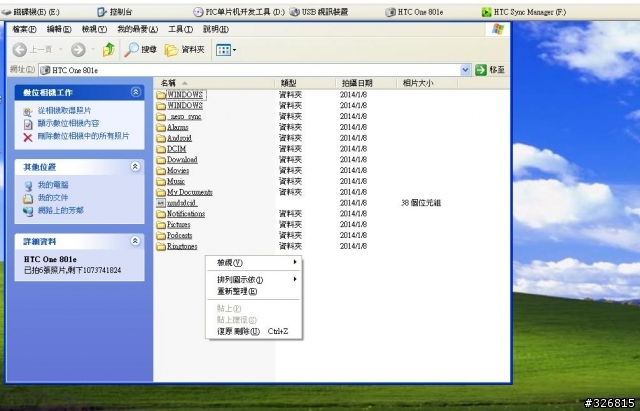Viewport: 640px width, 411px height.
Task: Open the 檢視(V) menu in menu bar
Action: tap(94, 29)
